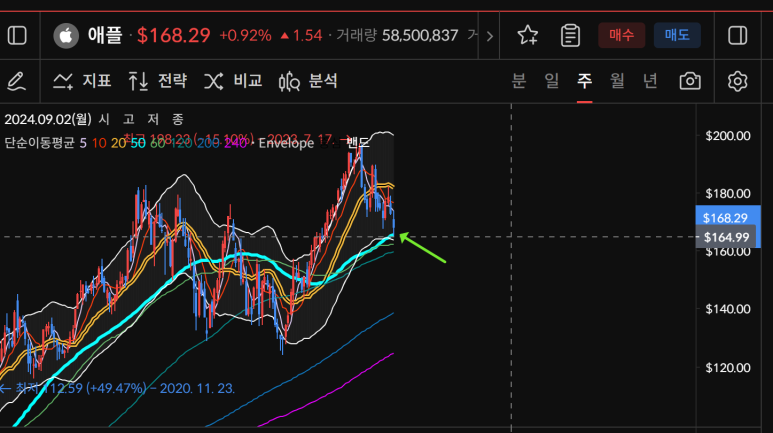Screen dimensions: 773x433
Task: Click the 2024.09.02(월) date label
Action: pyautogui.click(x=48, y=119)
